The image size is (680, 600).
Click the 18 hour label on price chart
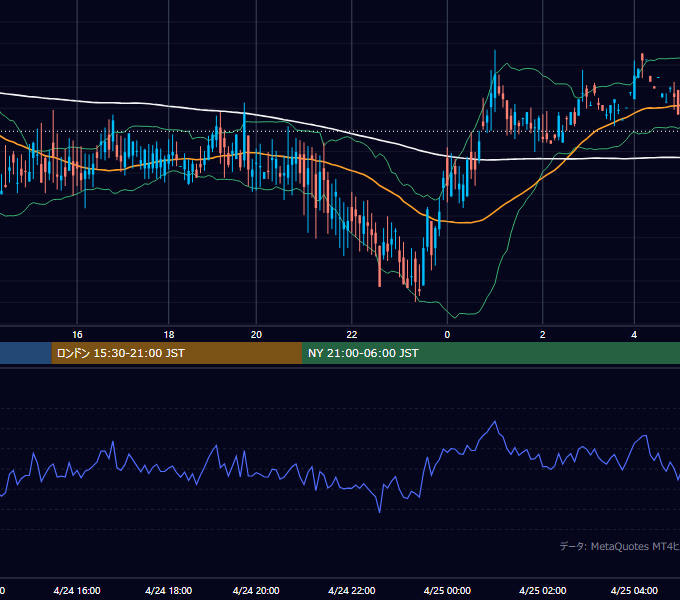click(x=169, y=335)
